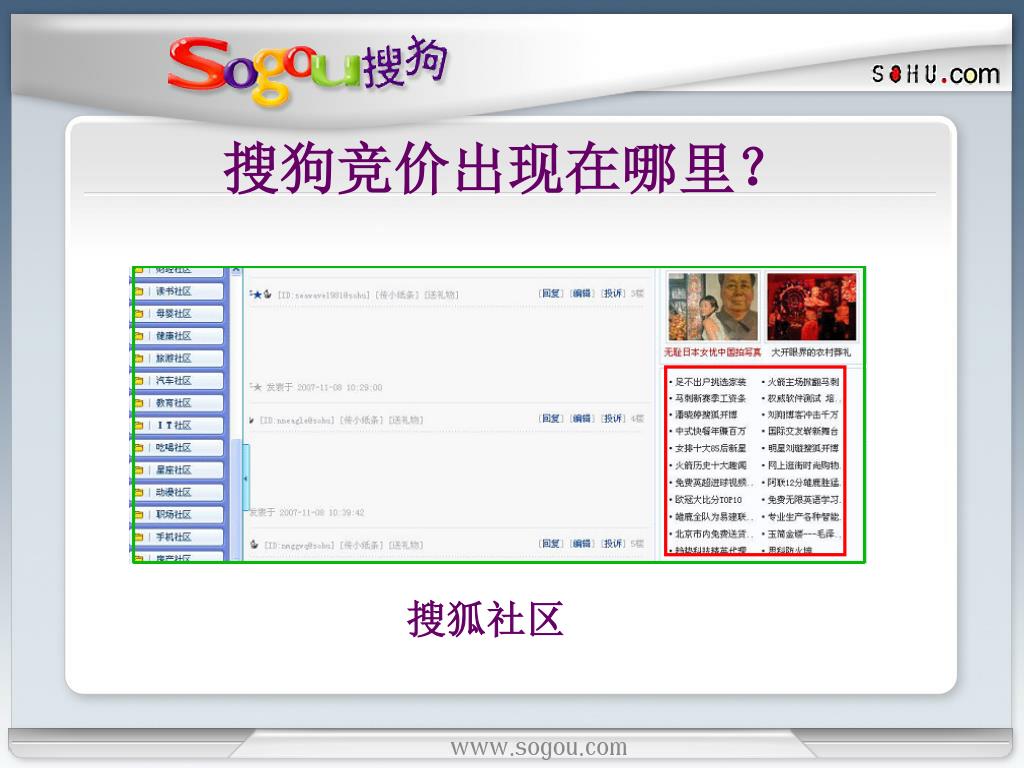
Task: Click the blue star icon in the 3楼 post header
Action: [257, 295]
